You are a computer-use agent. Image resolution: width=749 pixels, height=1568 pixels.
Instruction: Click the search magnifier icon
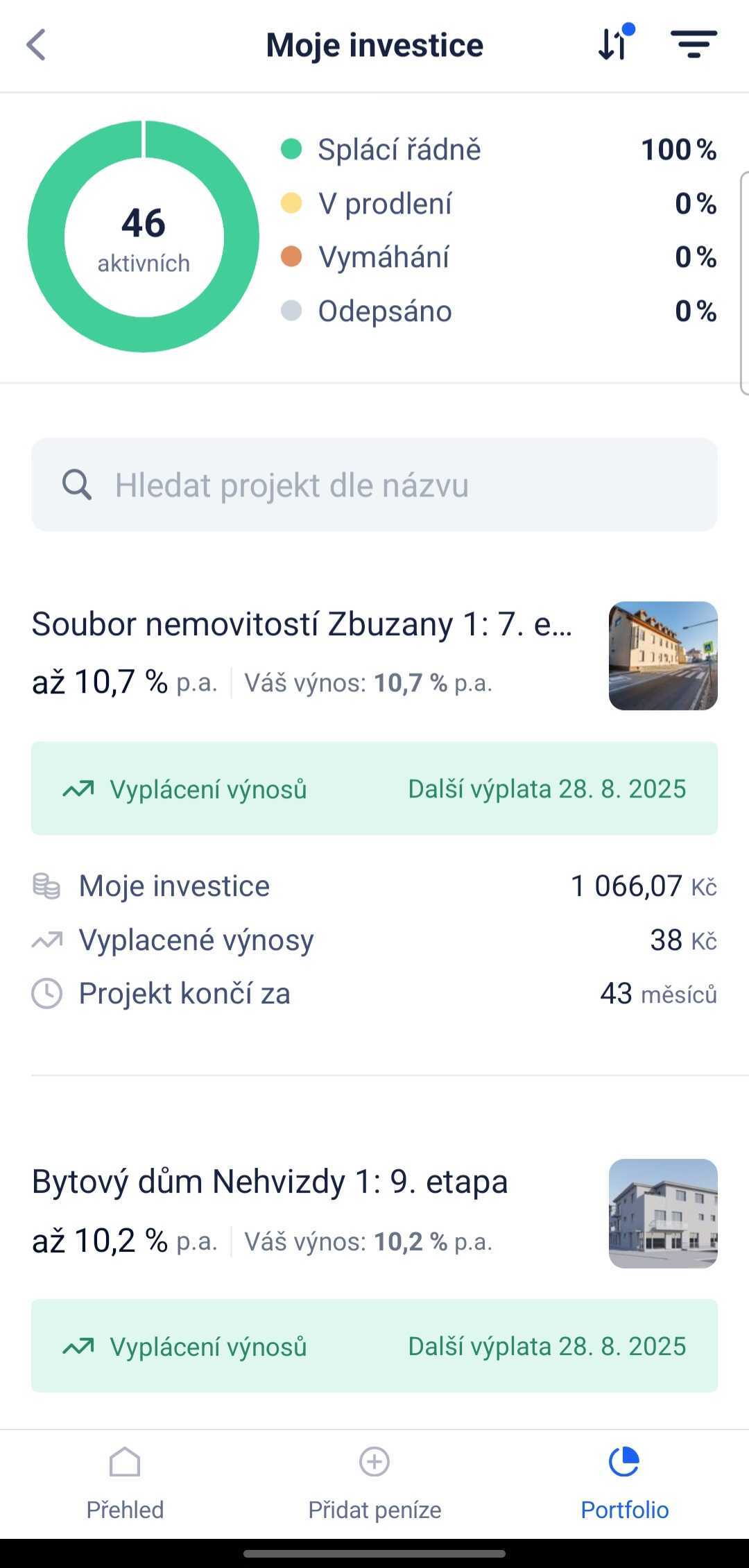click(x=76, y=485)
